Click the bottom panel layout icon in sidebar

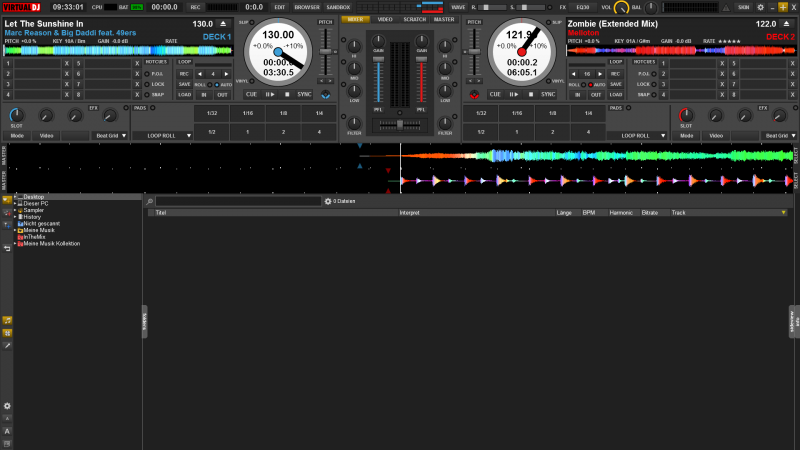tap(7, 443)
